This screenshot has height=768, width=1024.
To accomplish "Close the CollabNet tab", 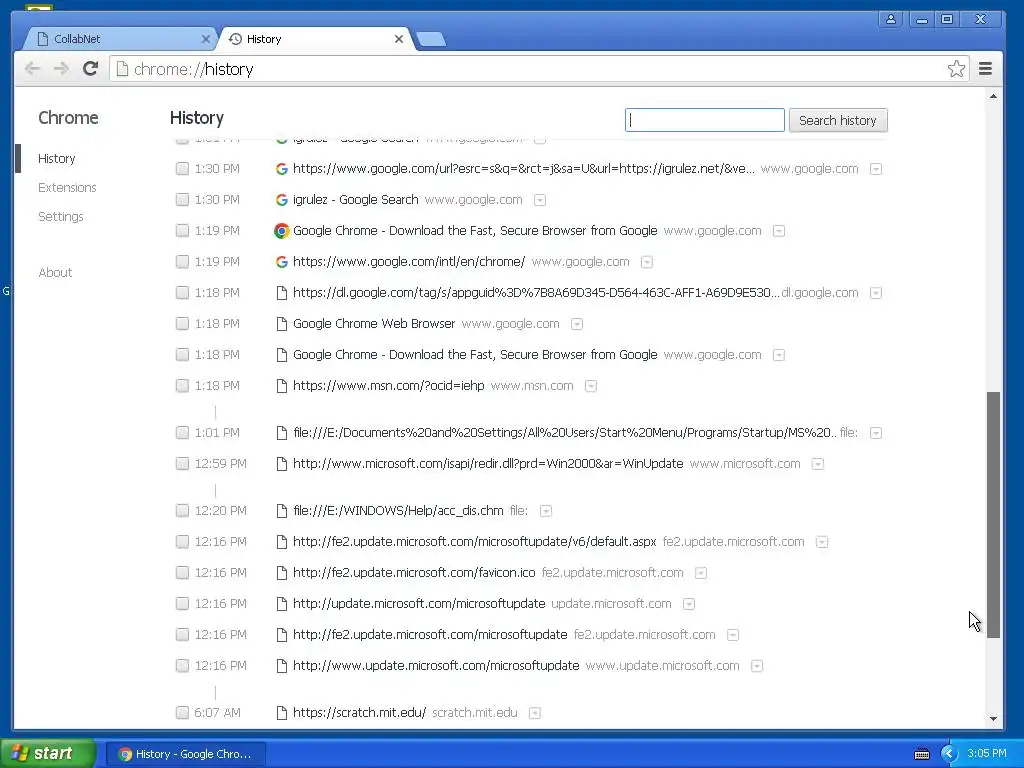I will (x=205, y=39).
